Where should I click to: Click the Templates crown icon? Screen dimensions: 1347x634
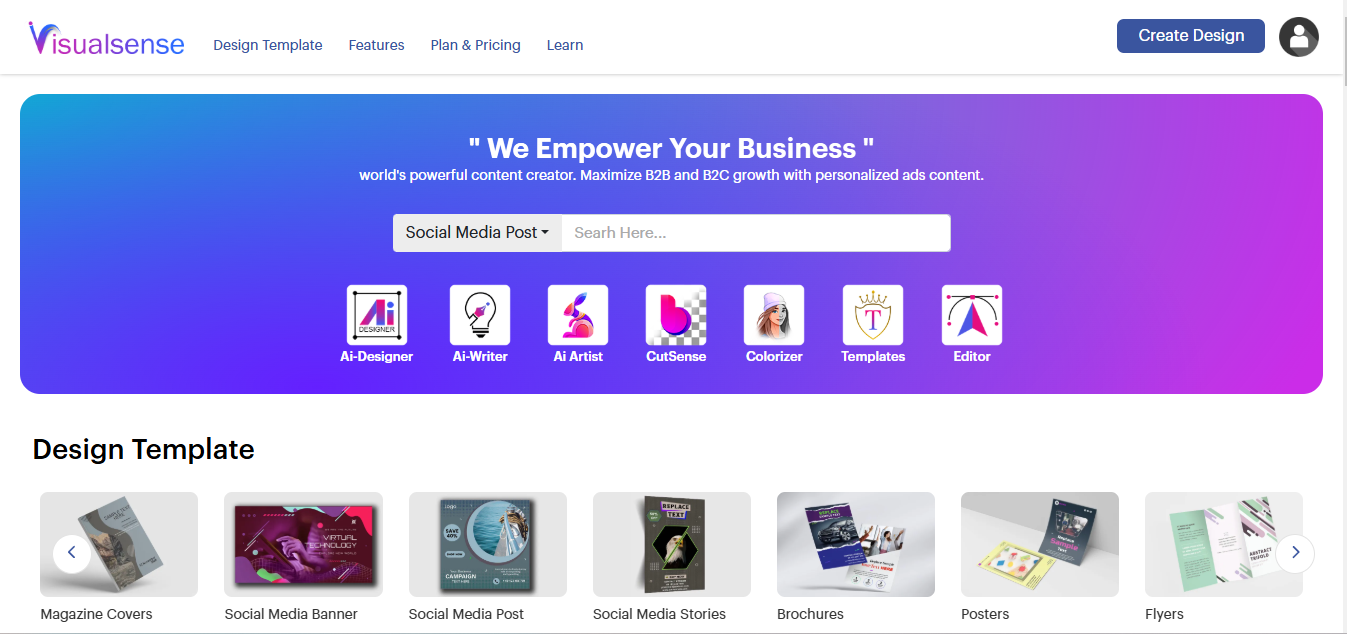pos(873,315)
